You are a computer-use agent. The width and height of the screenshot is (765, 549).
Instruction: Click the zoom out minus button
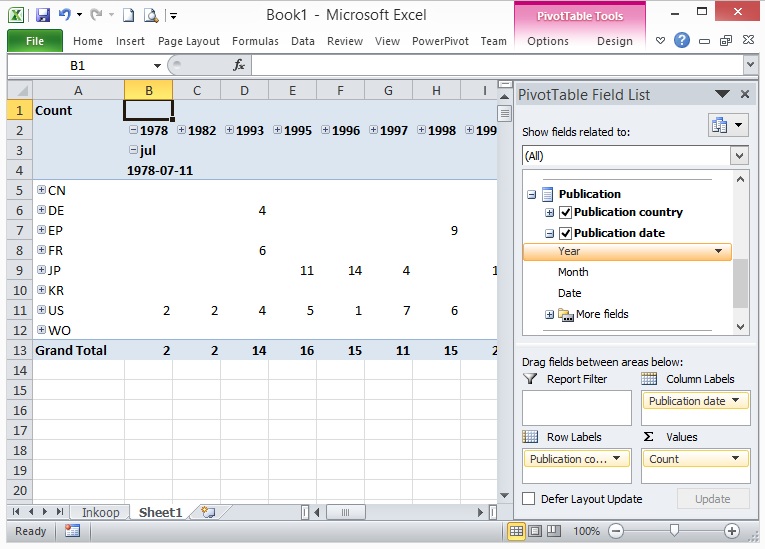pyautogui.click(x=616, y=531)
